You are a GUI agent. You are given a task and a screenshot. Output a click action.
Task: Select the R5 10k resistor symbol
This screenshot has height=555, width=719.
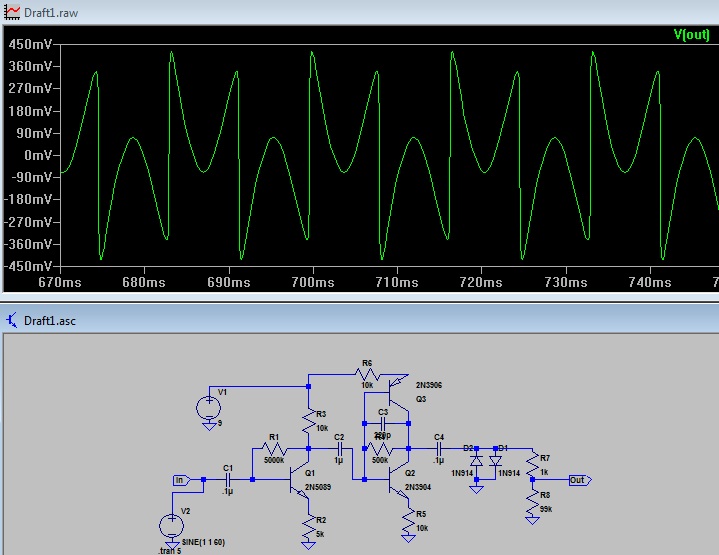click(x=408, y=520)
